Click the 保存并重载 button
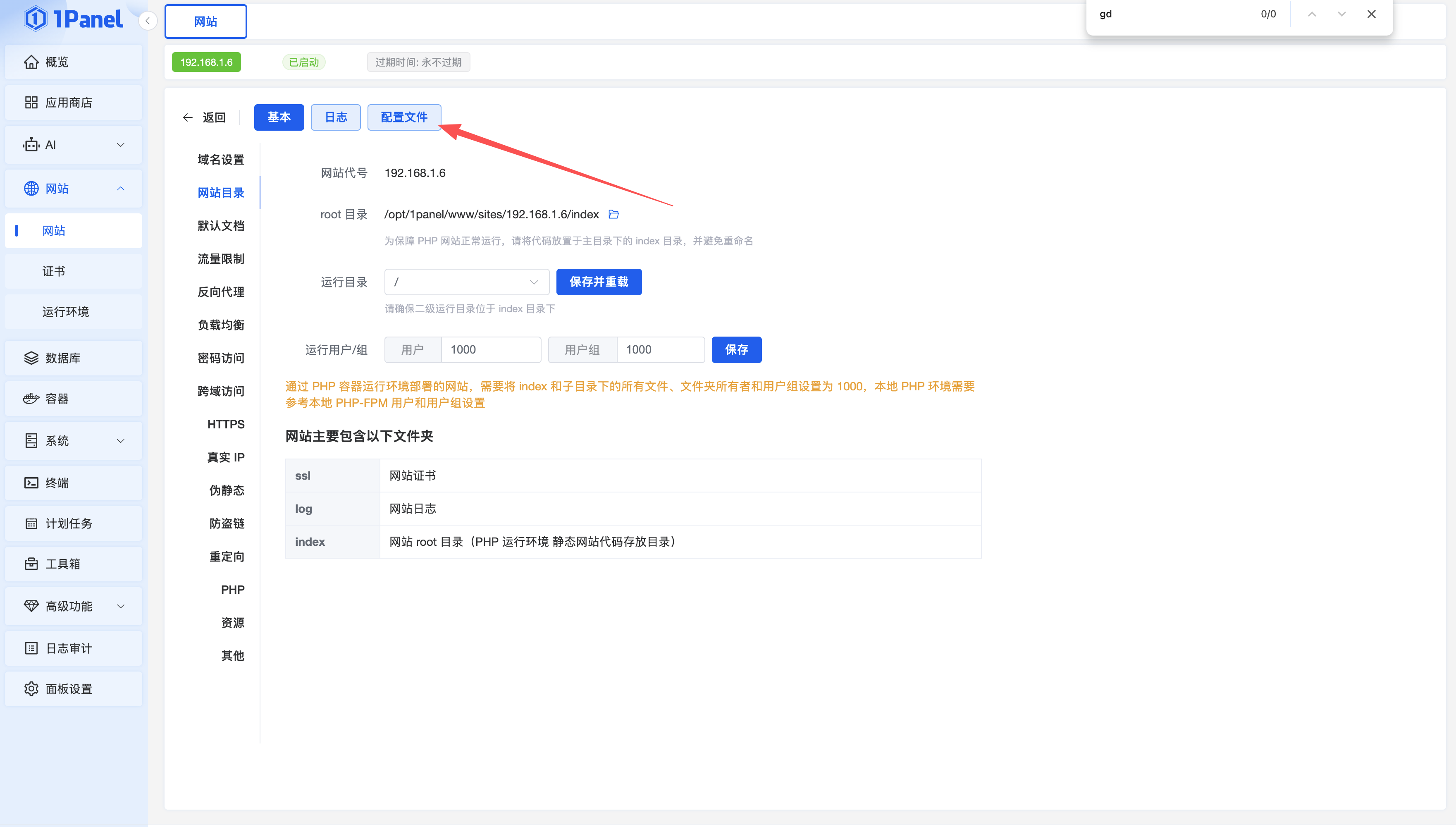Image resolution: width=1456 pixels, height=827 pixels. click(x=599, y=282)
